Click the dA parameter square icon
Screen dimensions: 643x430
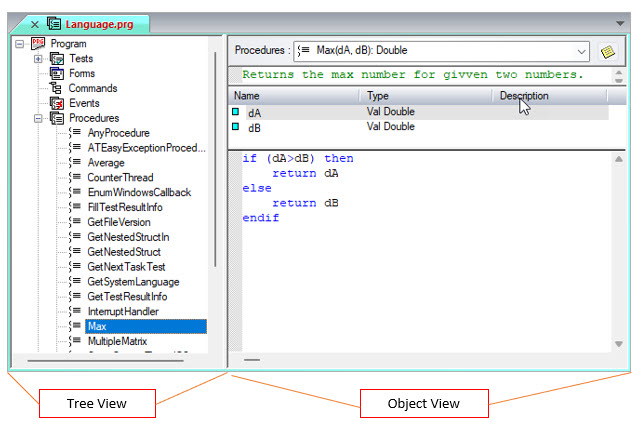[236, 113]
